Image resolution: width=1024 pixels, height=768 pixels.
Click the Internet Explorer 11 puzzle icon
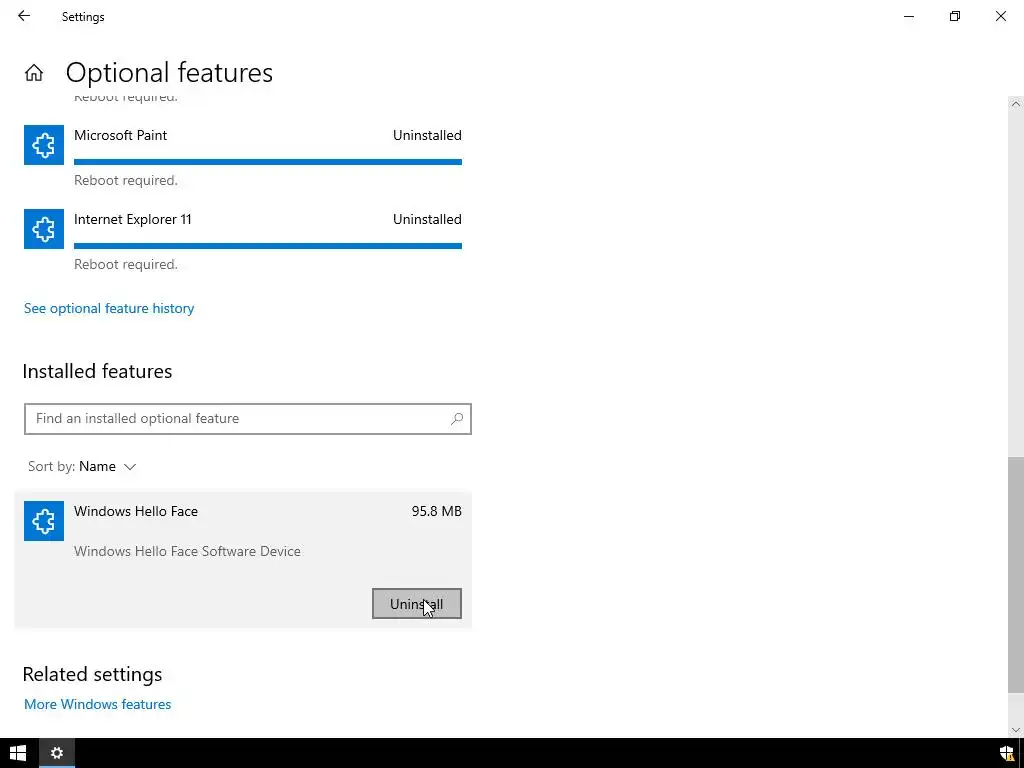pyautogui.click(x=44, y=229)
